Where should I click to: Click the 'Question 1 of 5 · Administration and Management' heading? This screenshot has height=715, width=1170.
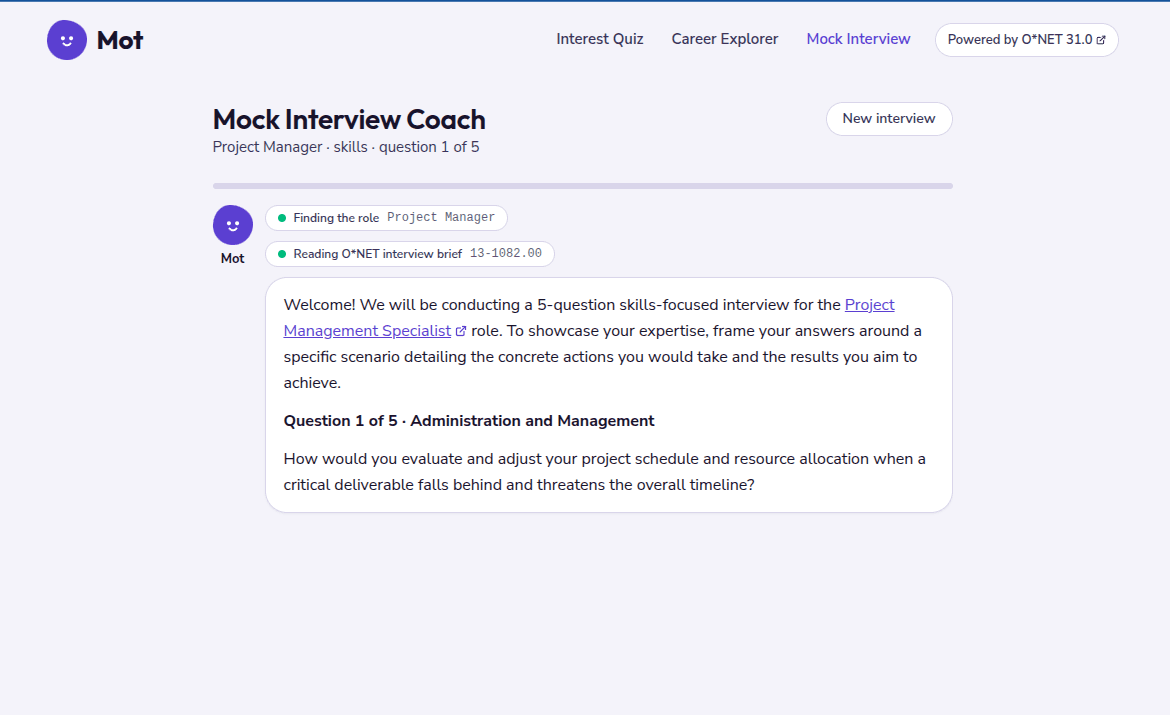pyautogui.click(x=469, y=421)
